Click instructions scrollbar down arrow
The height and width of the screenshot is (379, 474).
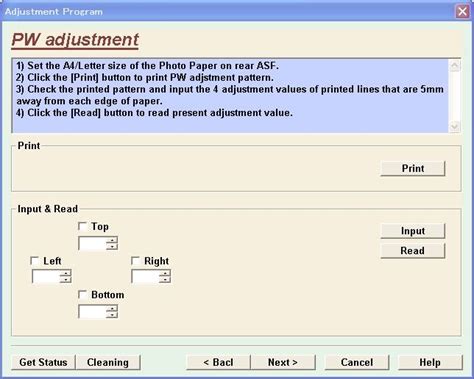click(x=455, y=127)
